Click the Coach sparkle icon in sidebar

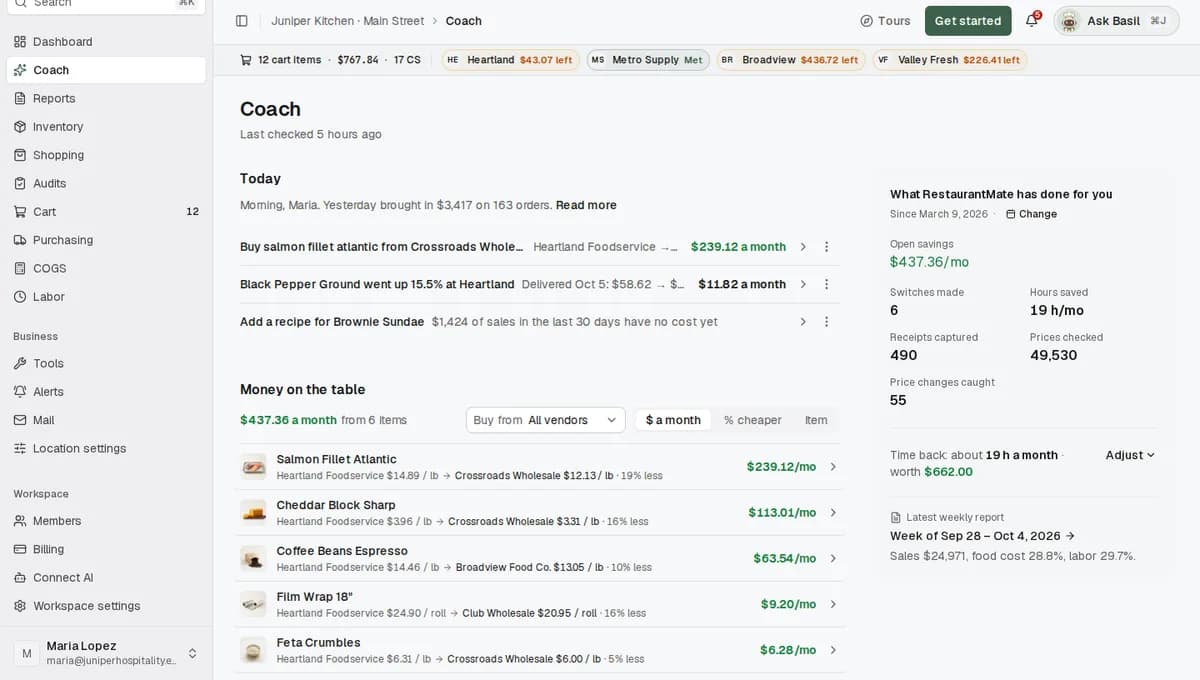(20, 70)
